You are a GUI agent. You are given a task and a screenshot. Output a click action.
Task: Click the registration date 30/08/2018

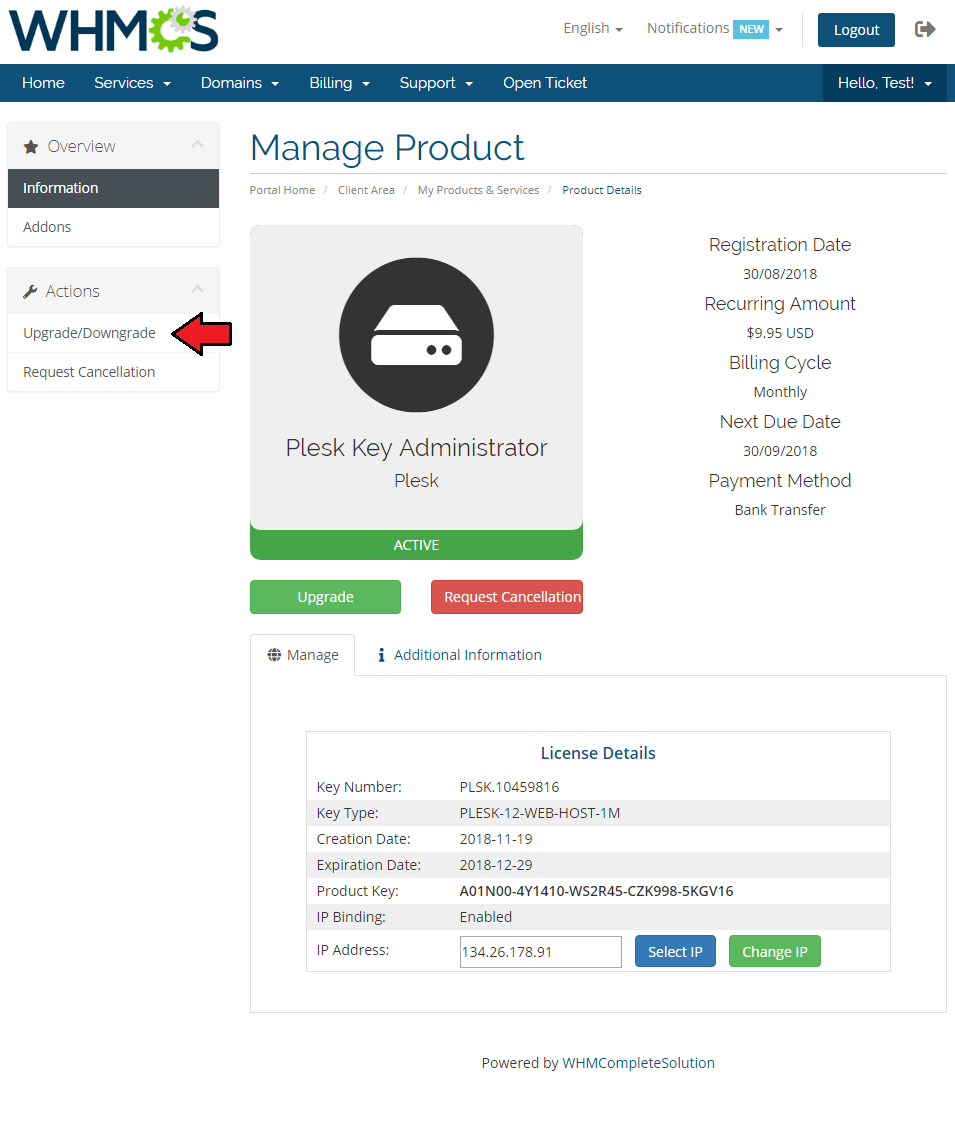coord(780,274)
